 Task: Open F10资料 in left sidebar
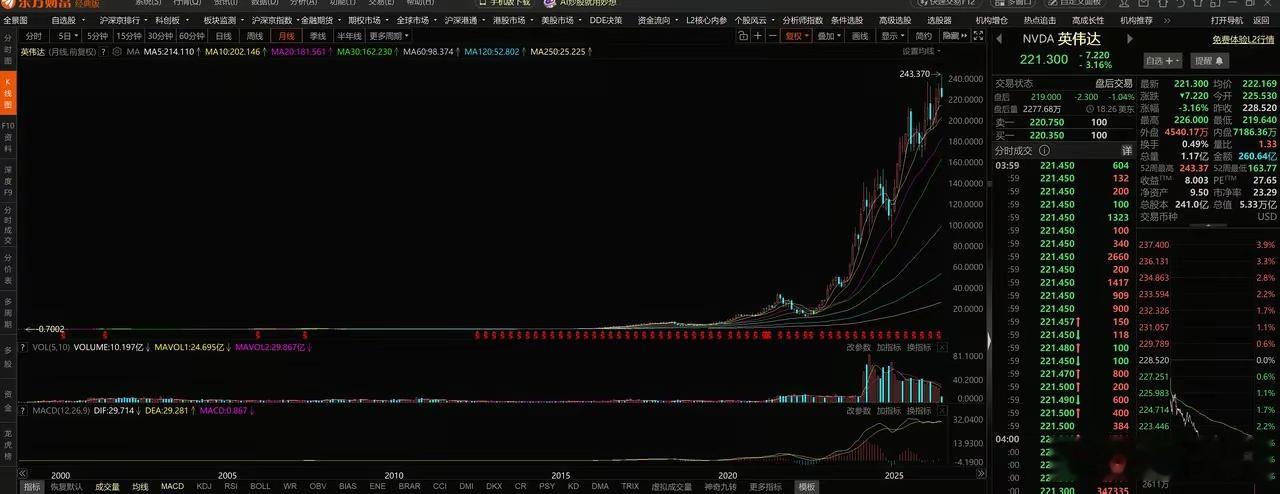pos(8,137)
